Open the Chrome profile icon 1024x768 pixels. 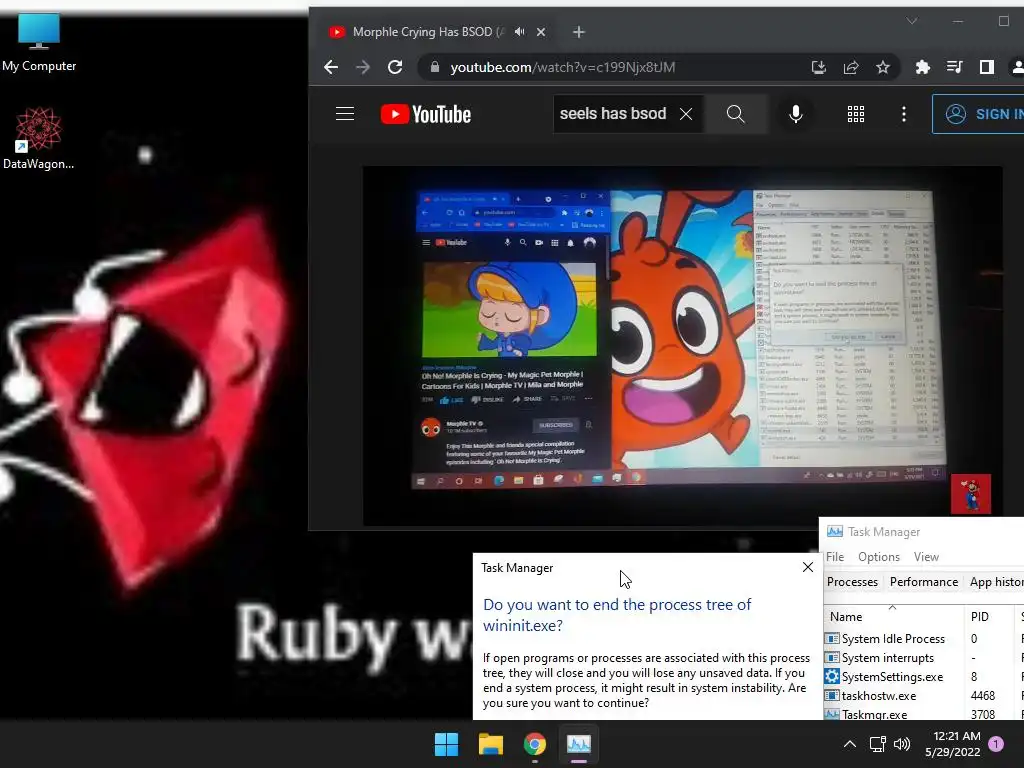[x=1017, y=67]
